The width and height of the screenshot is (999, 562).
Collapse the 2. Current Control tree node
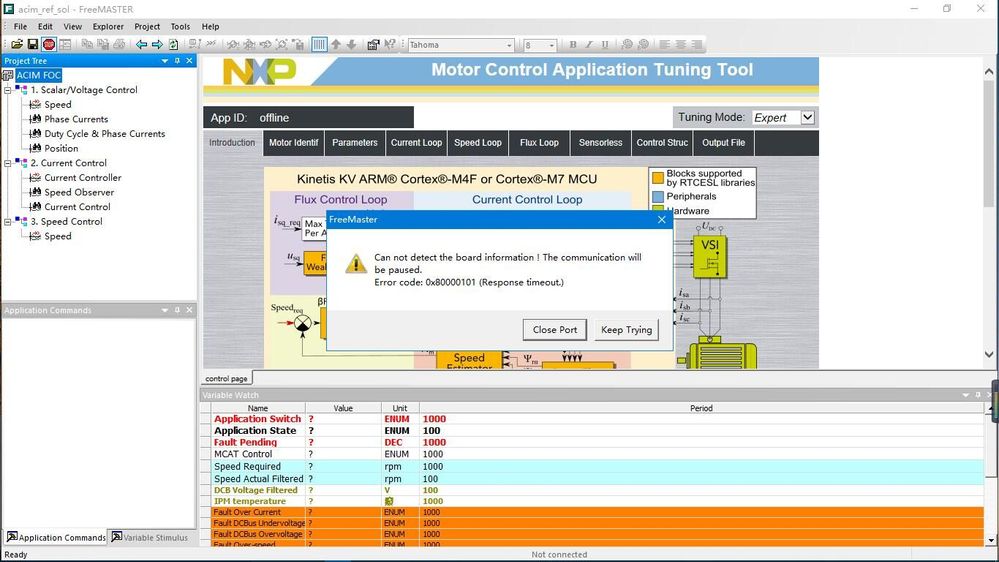[x=8, y=164]
